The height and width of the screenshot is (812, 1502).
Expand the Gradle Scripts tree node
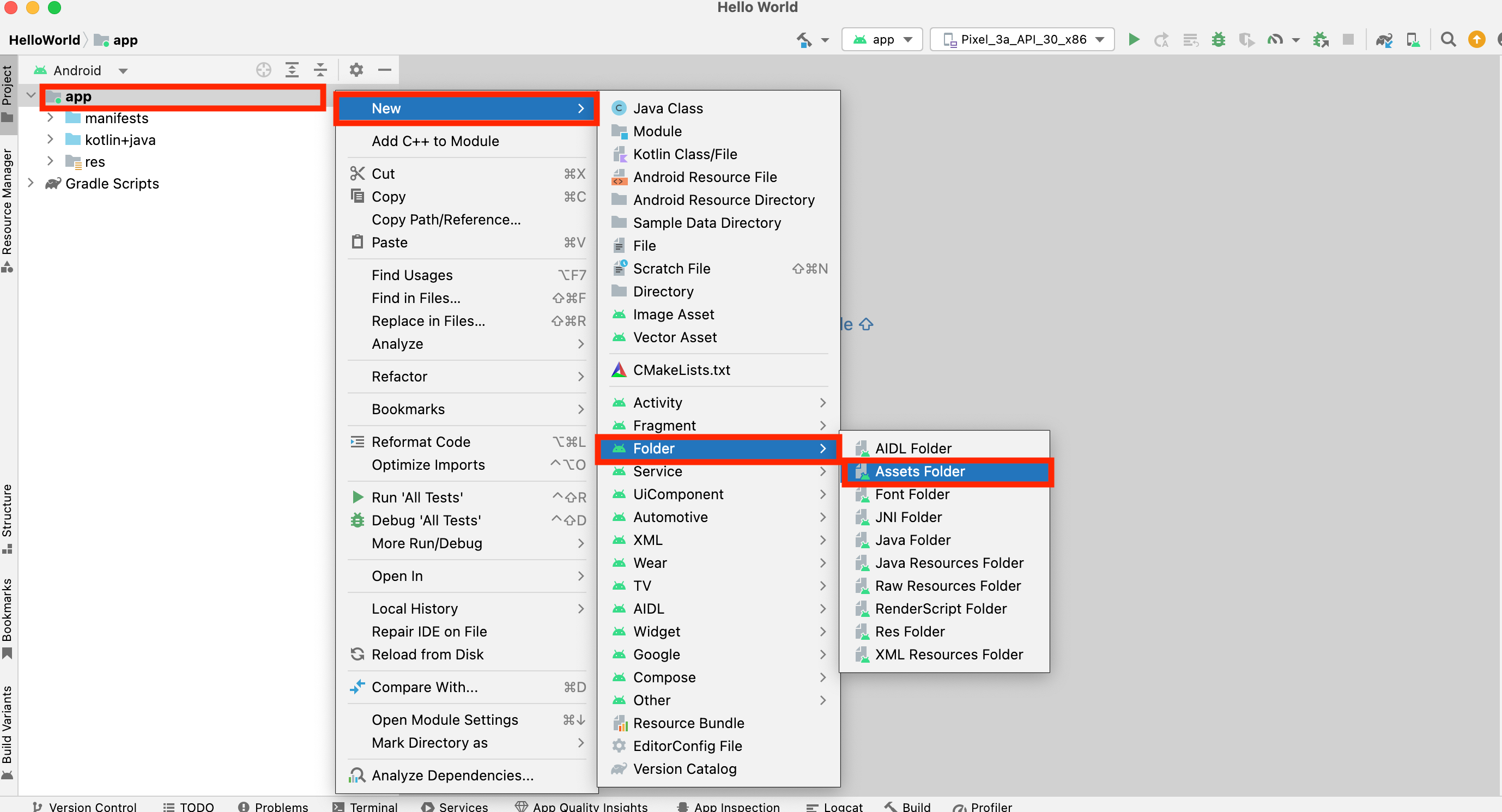(x=31, y=183)
